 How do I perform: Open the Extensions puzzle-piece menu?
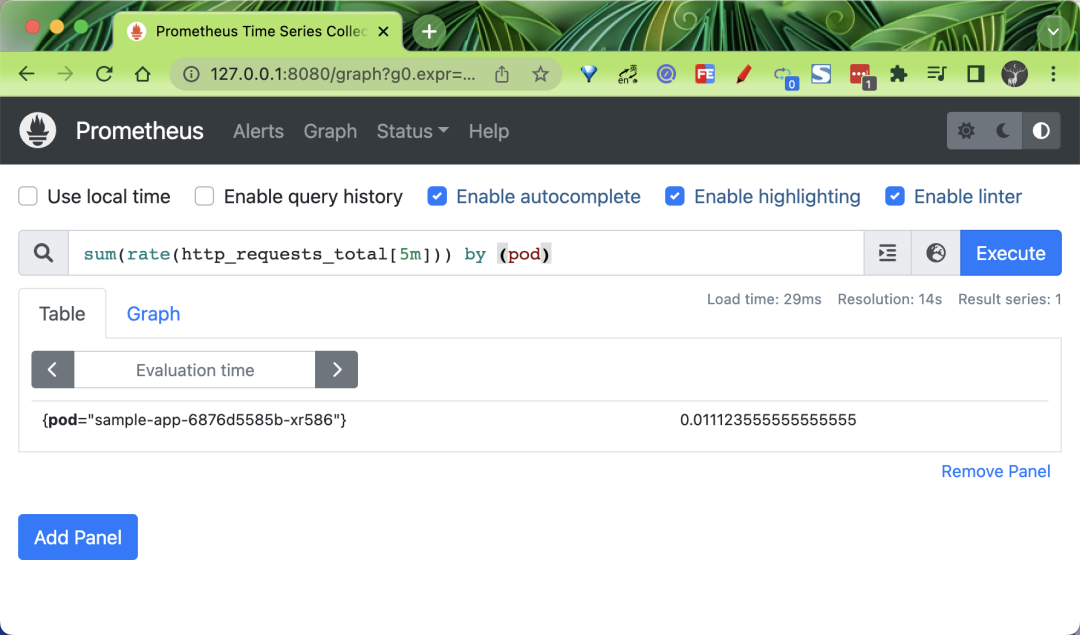click(x=898, y=74)
